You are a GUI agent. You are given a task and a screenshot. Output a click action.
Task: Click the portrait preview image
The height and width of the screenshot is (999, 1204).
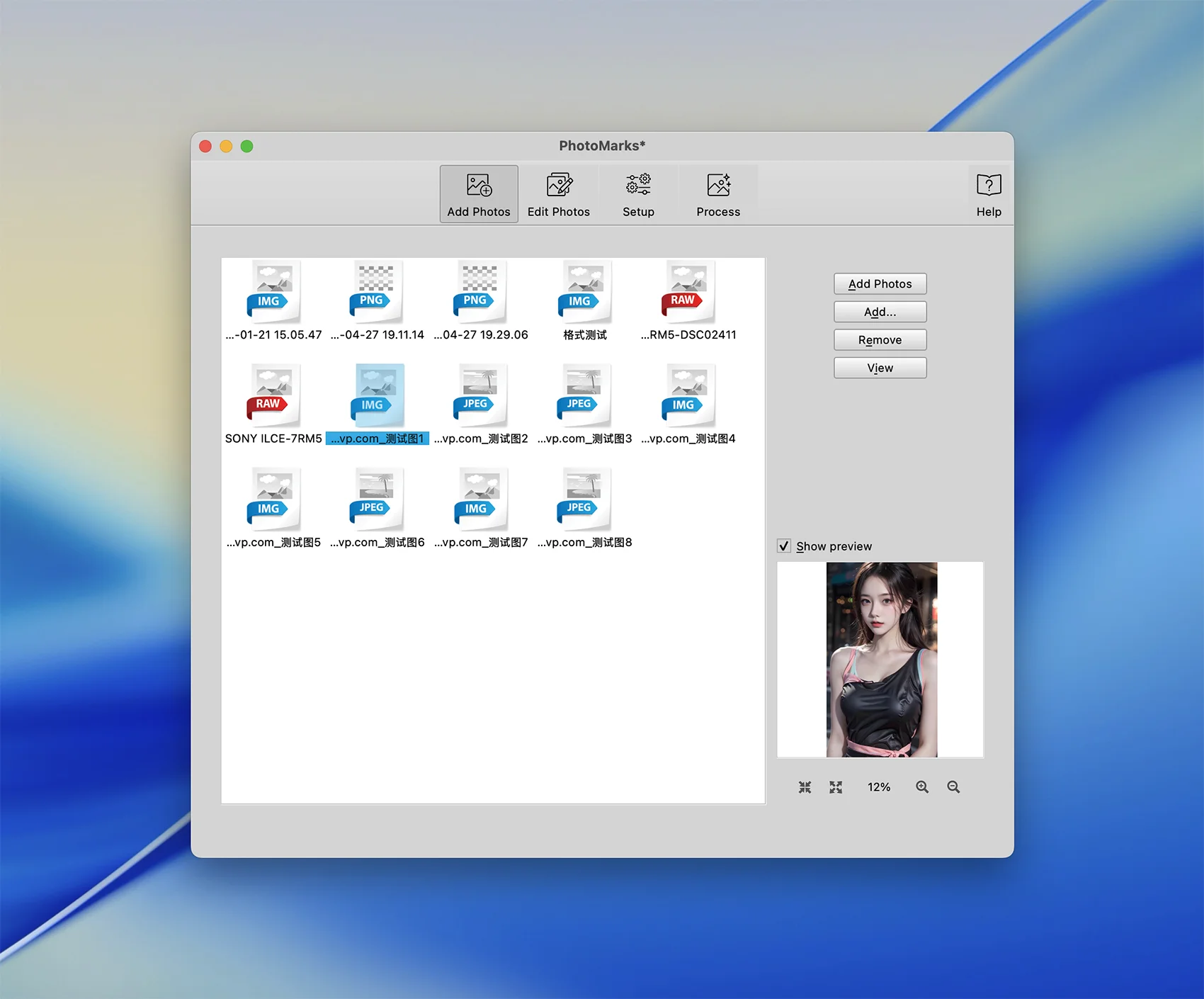pyautogui.click(x=881, y=660)
